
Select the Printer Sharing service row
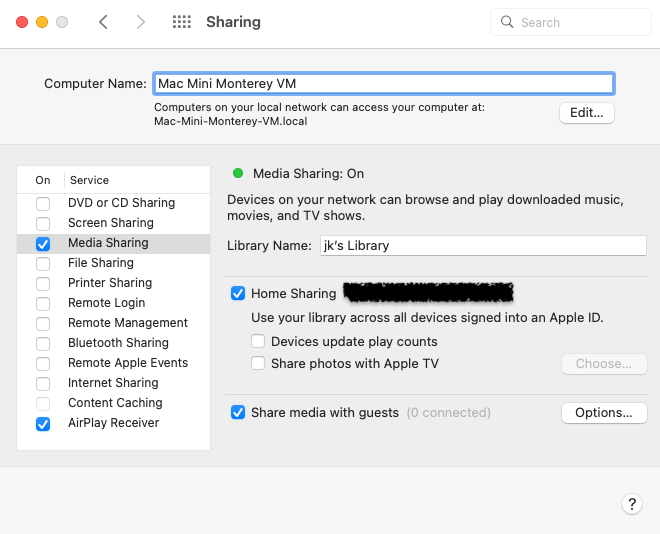(114, 283)
